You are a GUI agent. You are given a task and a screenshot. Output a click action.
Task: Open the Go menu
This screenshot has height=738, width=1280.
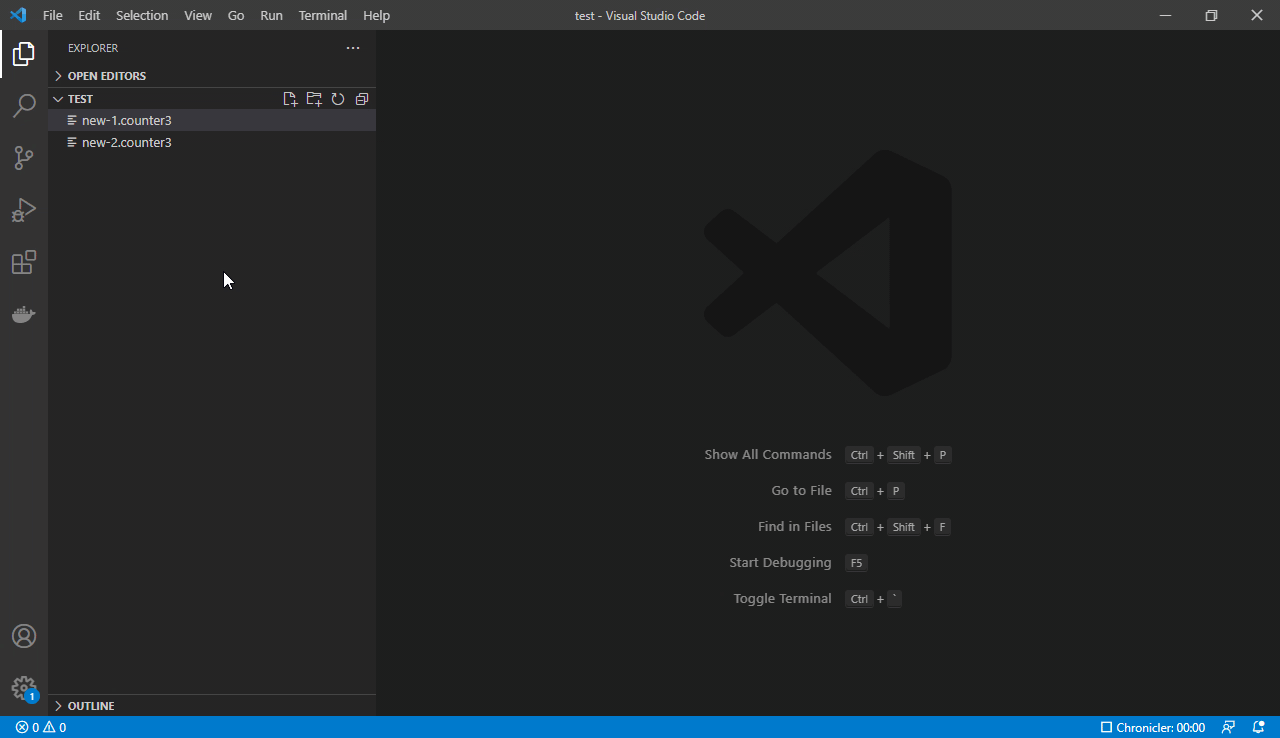236,15
